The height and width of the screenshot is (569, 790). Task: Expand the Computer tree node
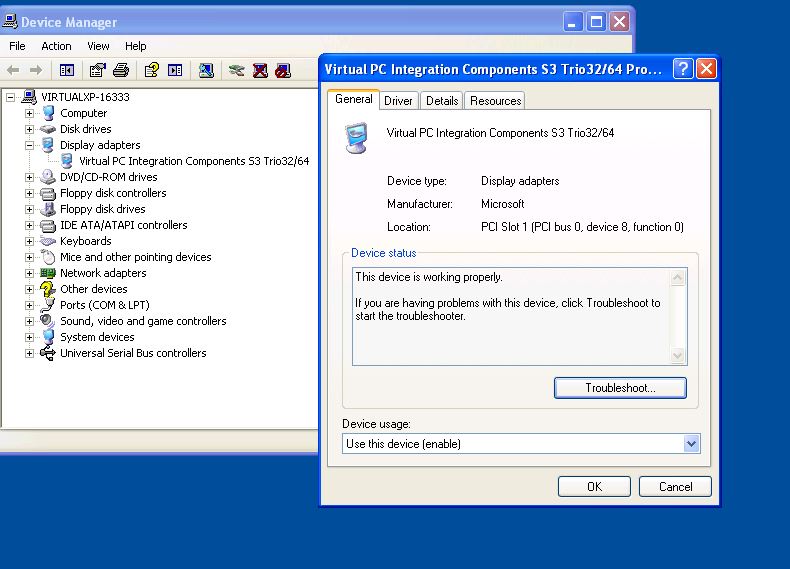pos(29,113)
